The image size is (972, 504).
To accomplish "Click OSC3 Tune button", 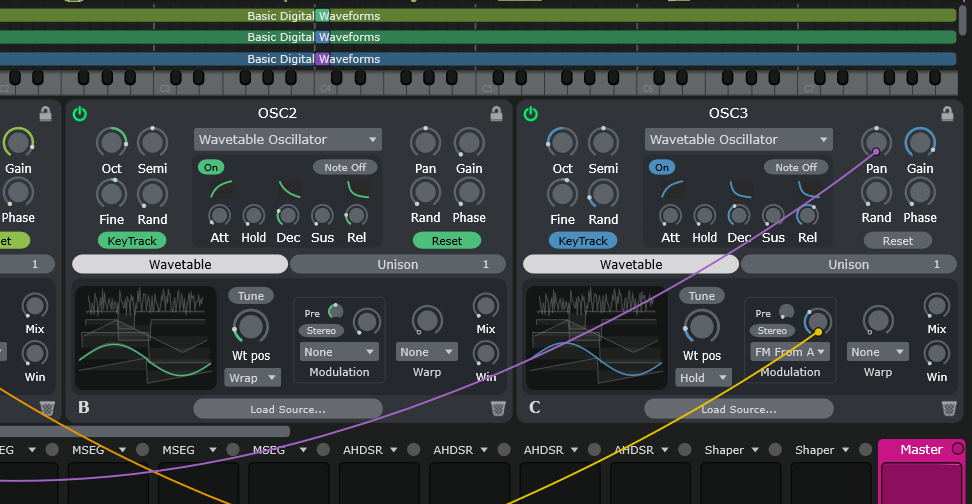I will (x=702, y=296).
